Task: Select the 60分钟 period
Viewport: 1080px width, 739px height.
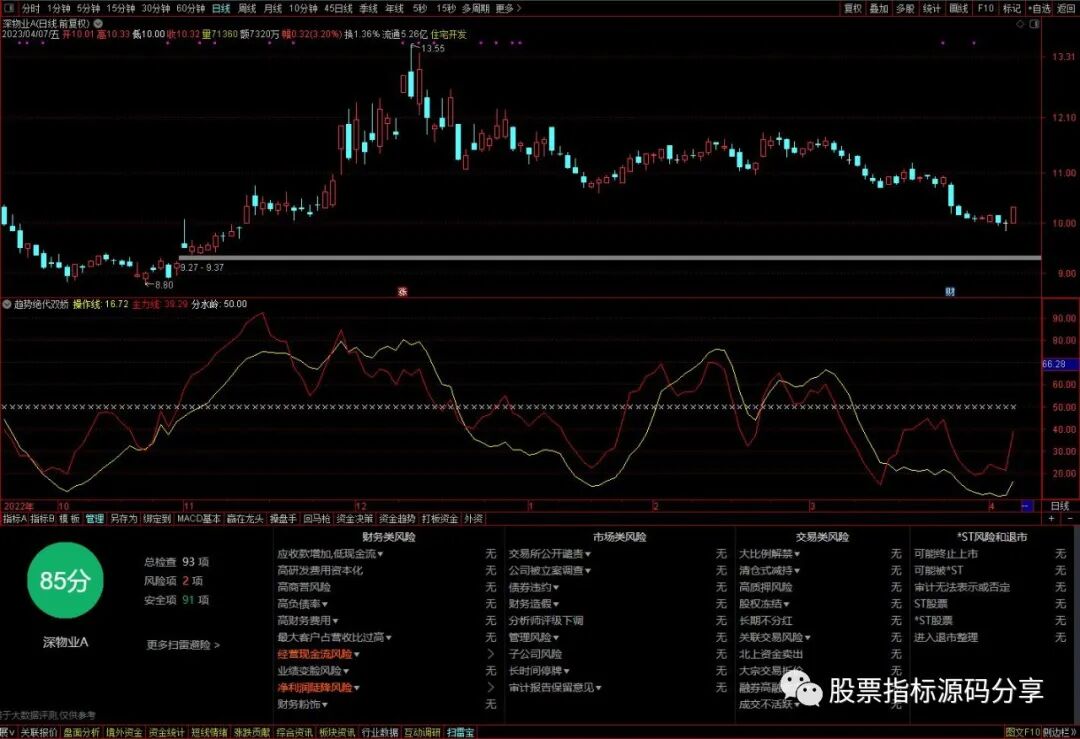Action: (191, 8)
